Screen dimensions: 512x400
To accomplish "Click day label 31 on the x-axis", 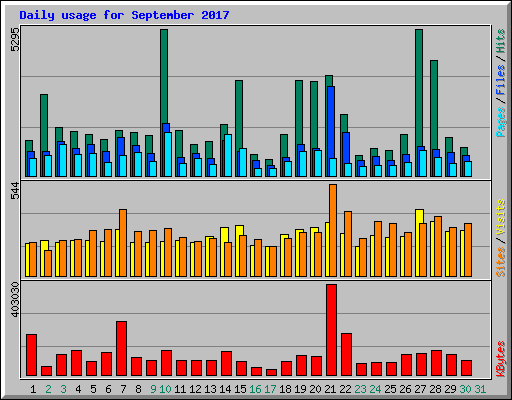I will point(480,389).
